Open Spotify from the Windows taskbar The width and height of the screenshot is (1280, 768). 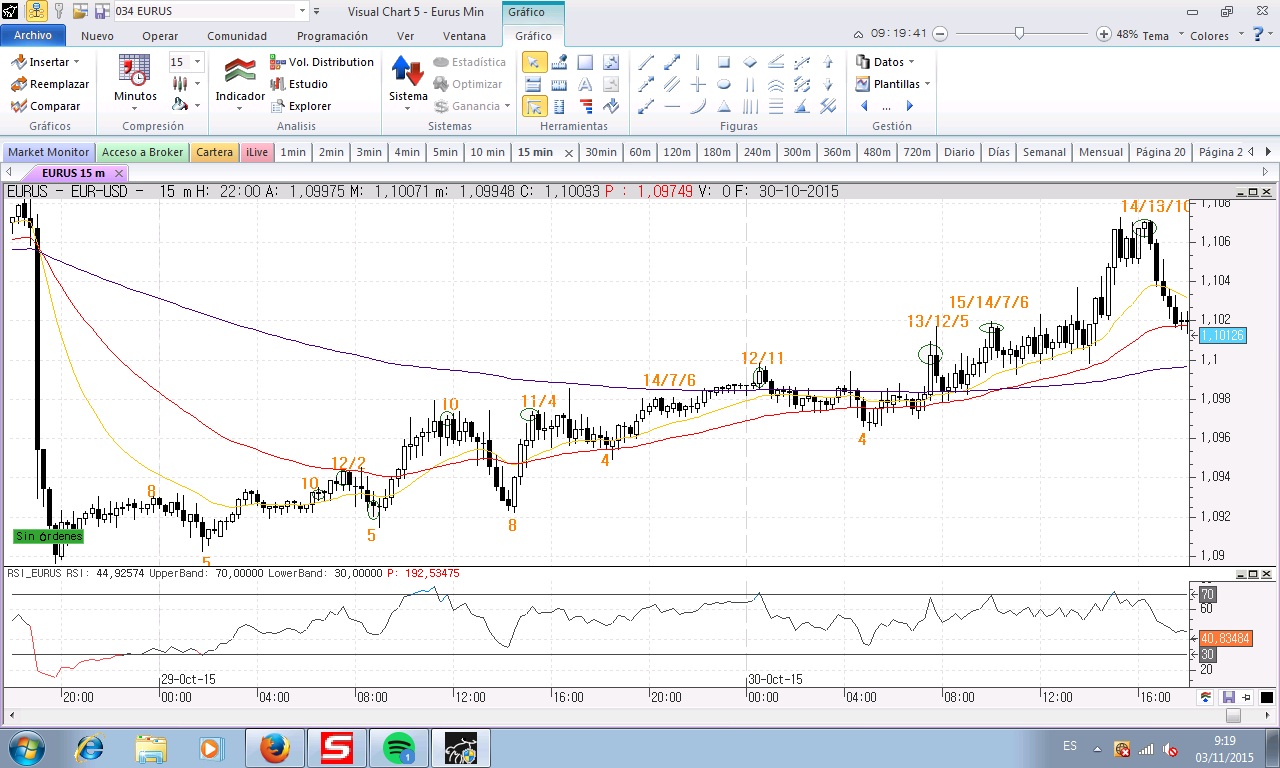[x=398, y=748]
